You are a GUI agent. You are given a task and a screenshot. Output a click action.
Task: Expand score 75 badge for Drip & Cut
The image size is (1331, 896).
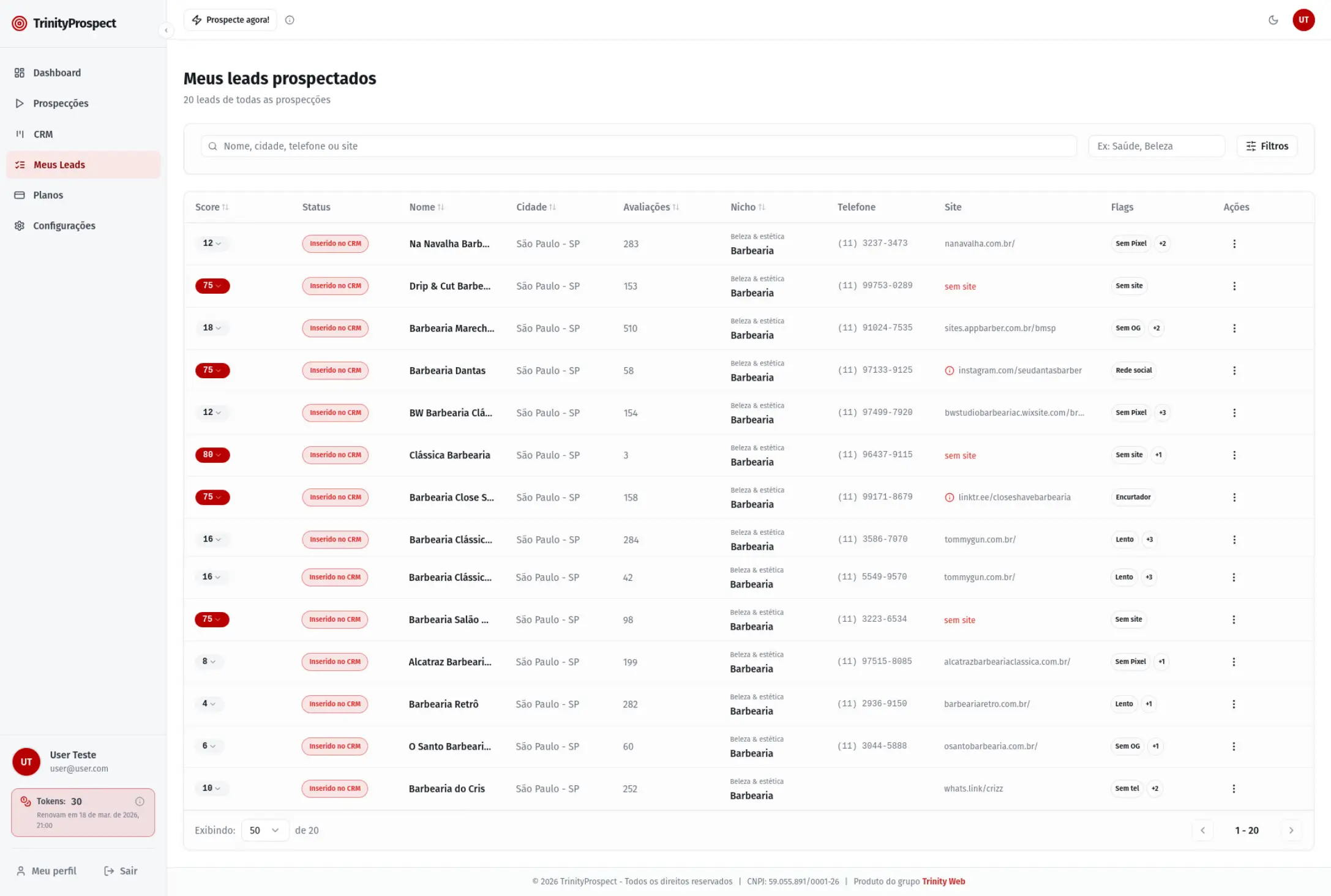pyautogui.click(x=212, y=286)
